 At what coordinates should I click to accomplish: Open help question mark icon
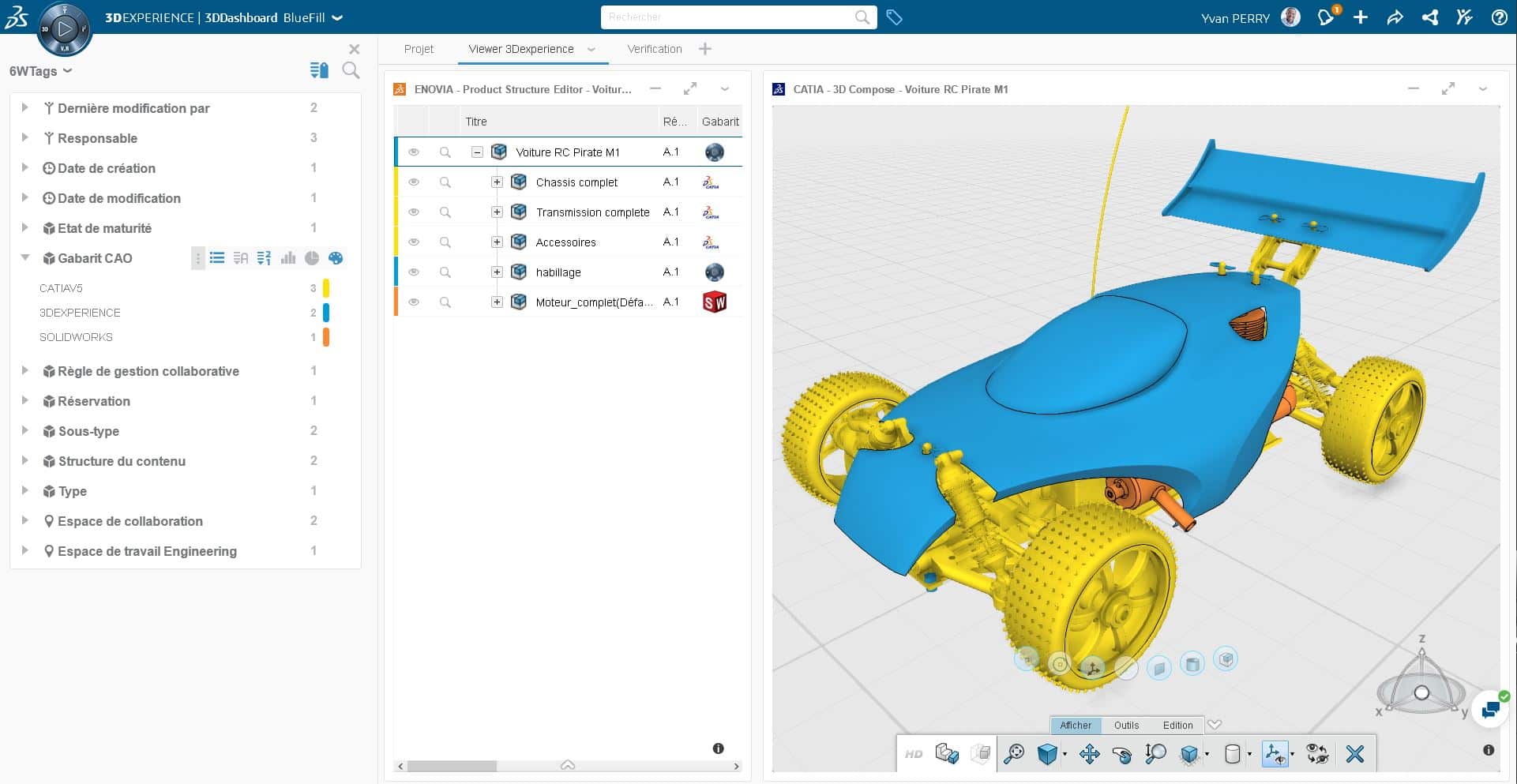1499,17
